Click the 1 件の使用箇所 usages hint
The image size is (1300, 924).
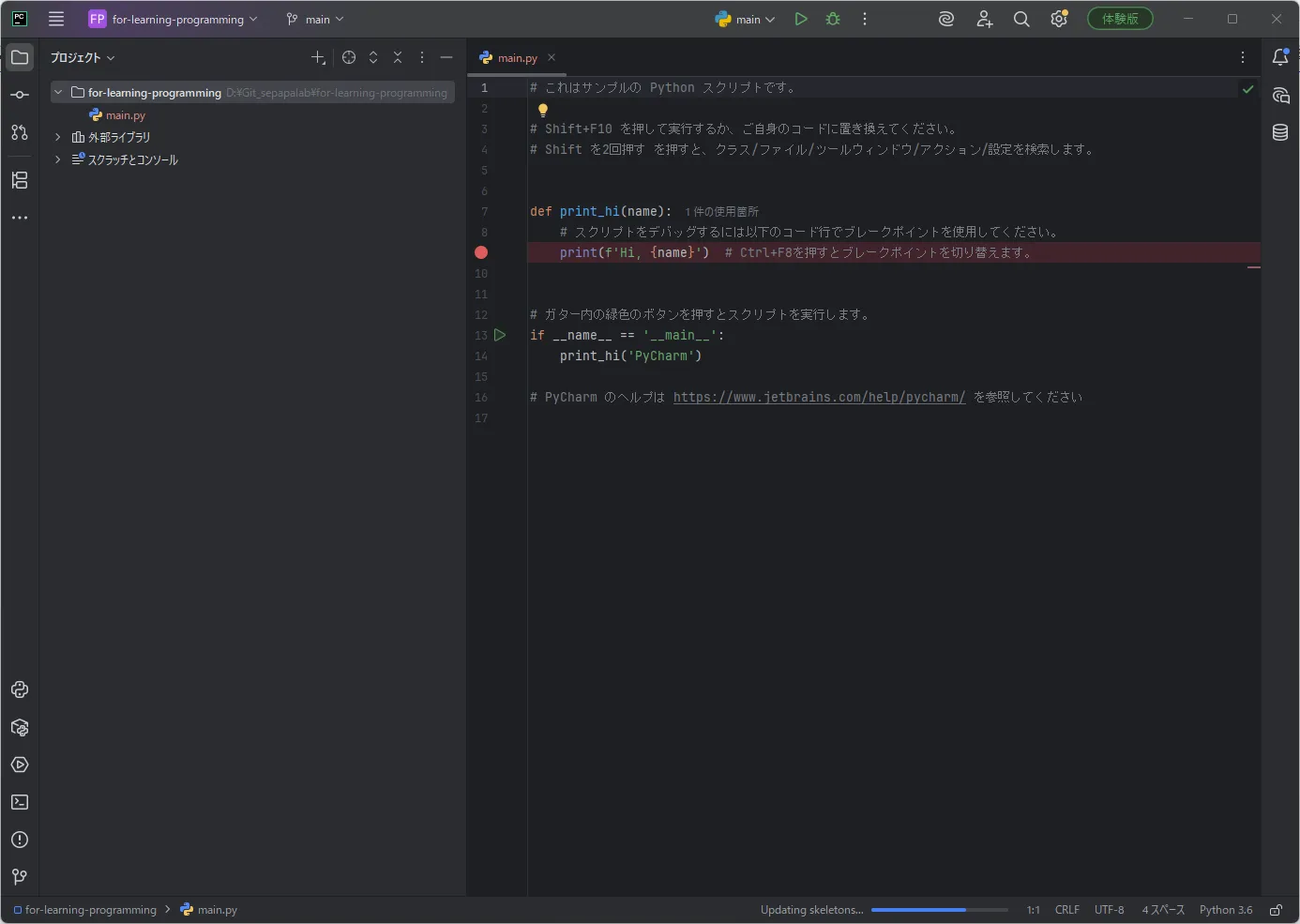click(x=721, y=212)
